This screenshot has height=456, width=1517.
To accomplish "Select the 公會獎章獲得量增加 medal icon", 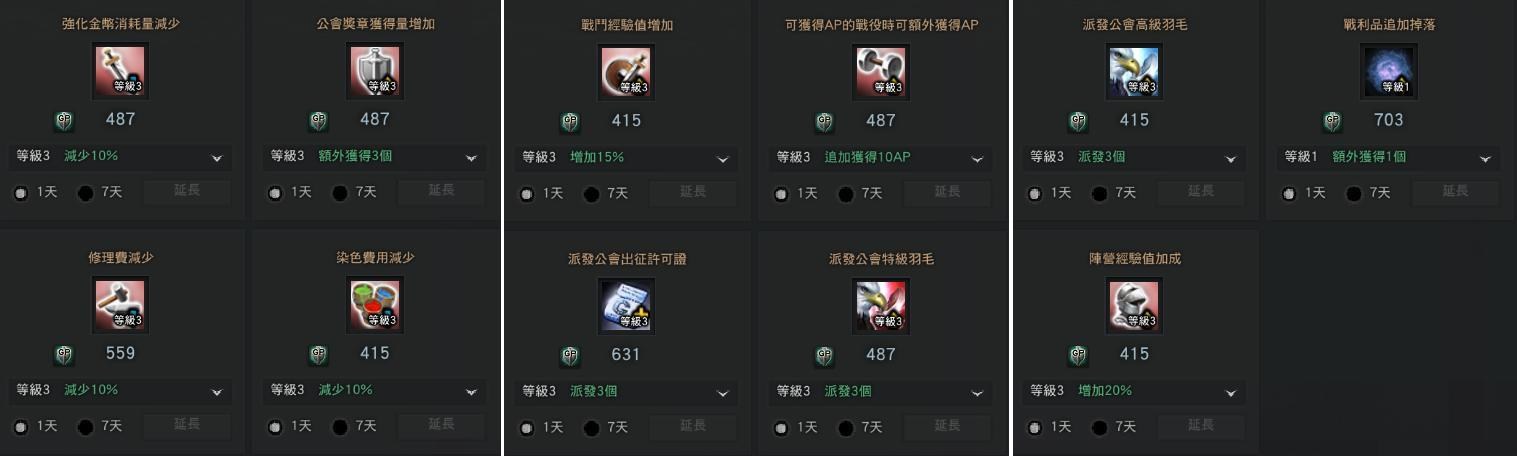I will [x=374, y=72].
